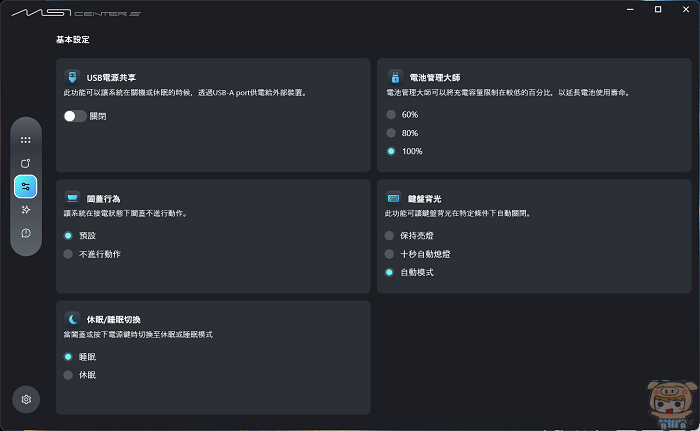
Task: Open the second sidebar icon below the grid
Action: coord(26,163)
